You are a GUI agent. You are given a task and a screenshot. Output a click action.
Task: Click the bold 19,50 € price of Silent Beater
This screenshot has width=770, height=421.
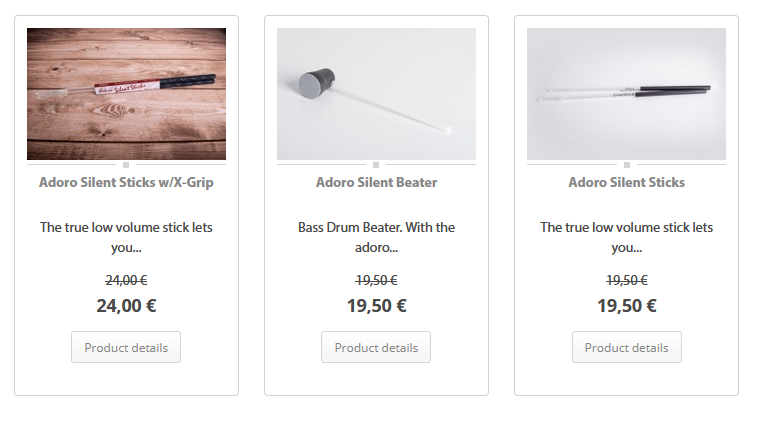point(376,306)
